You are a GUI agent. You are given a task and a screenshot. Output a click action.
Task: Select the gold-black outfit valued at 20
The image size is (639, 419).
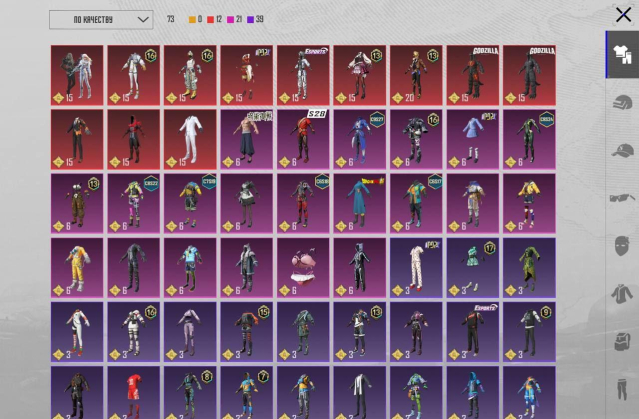pos(416,75)
